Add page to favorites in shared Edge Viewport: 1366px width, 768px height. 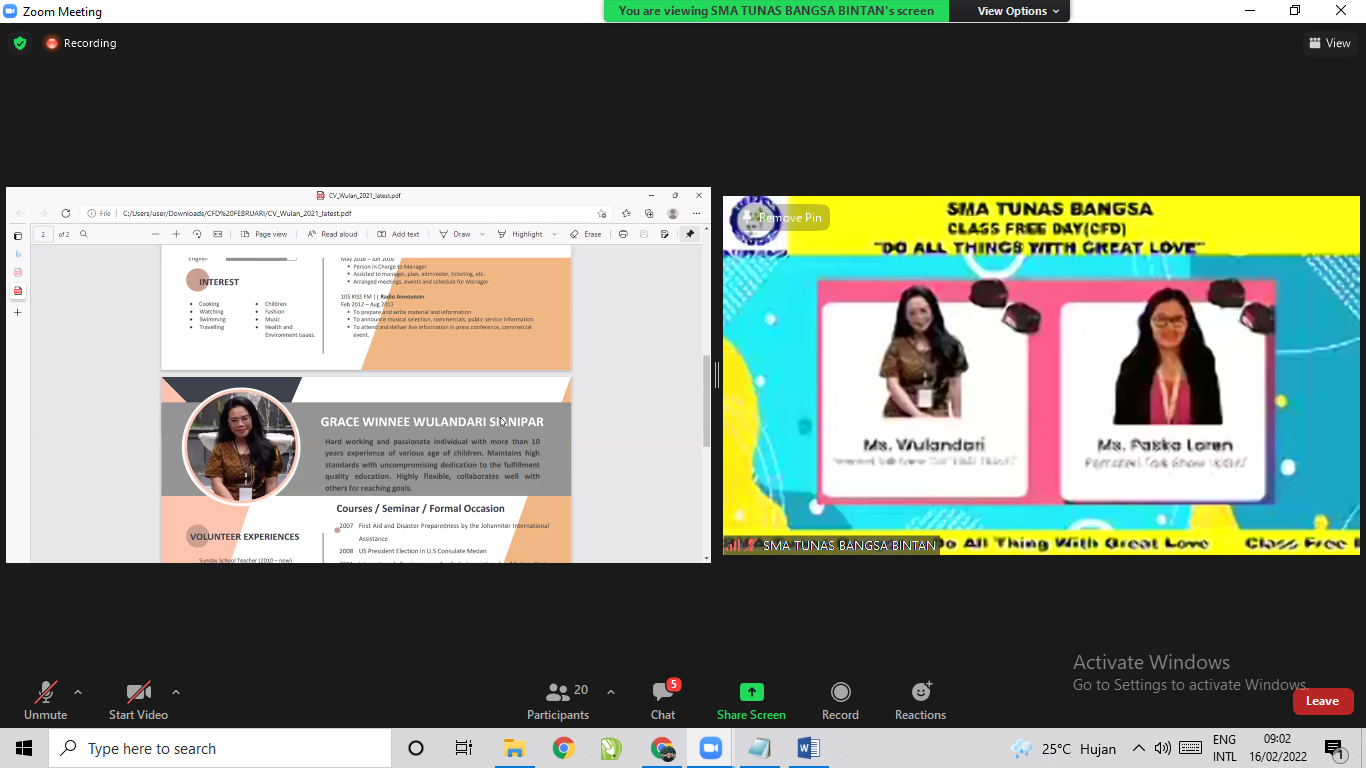602,213
